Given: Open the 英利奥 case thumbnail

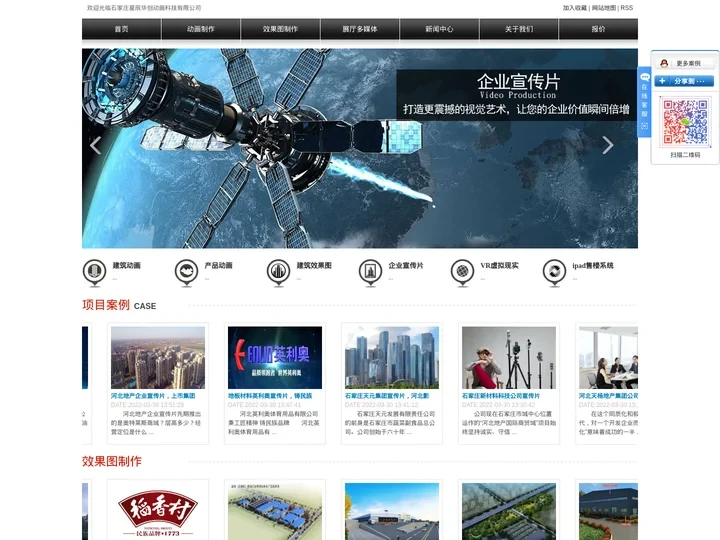Looking at the screenshot, I should [275, 358].
